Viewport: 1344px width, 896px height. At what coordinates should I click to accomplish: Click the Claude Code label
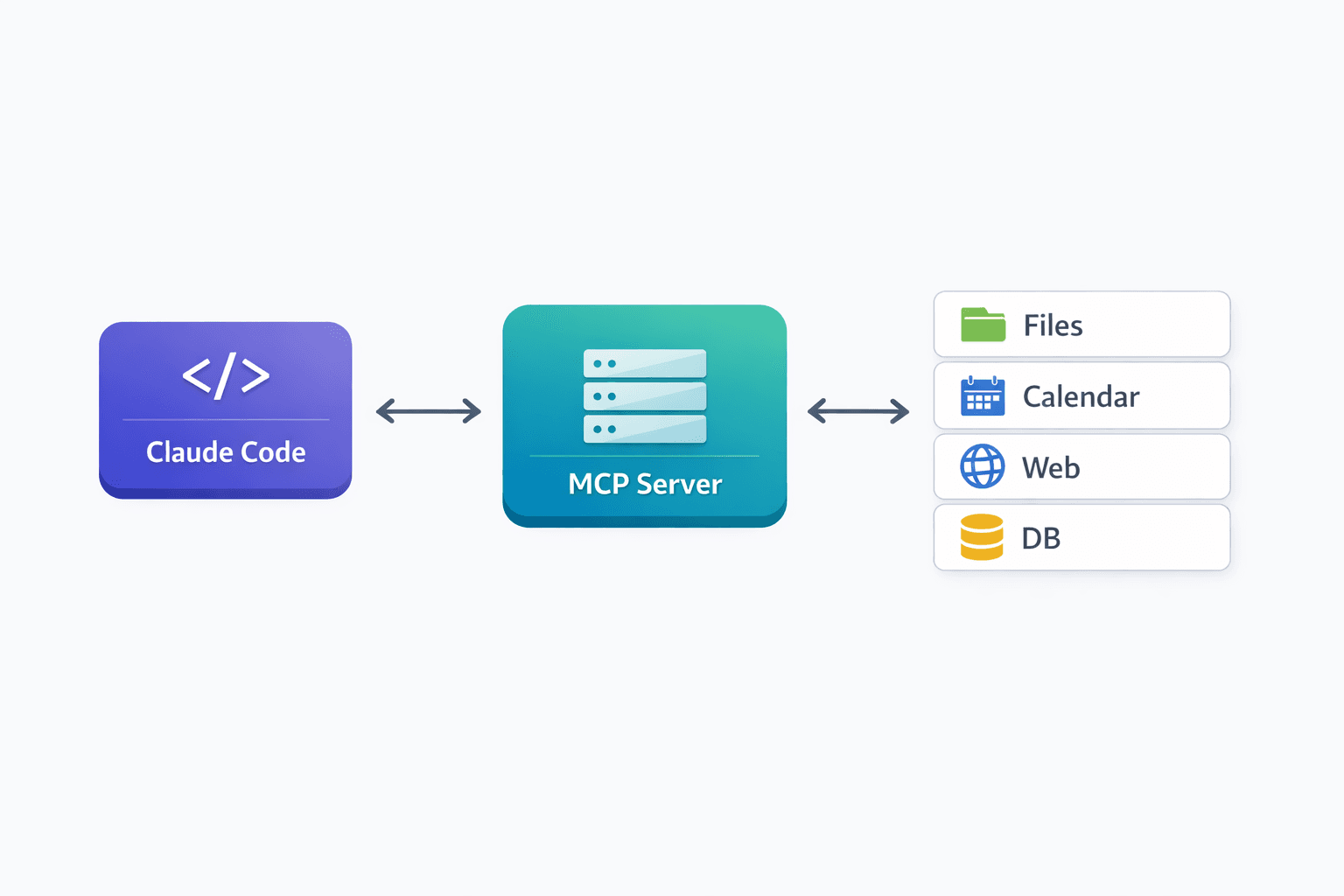pyautogui.click(x=226, y=452)
